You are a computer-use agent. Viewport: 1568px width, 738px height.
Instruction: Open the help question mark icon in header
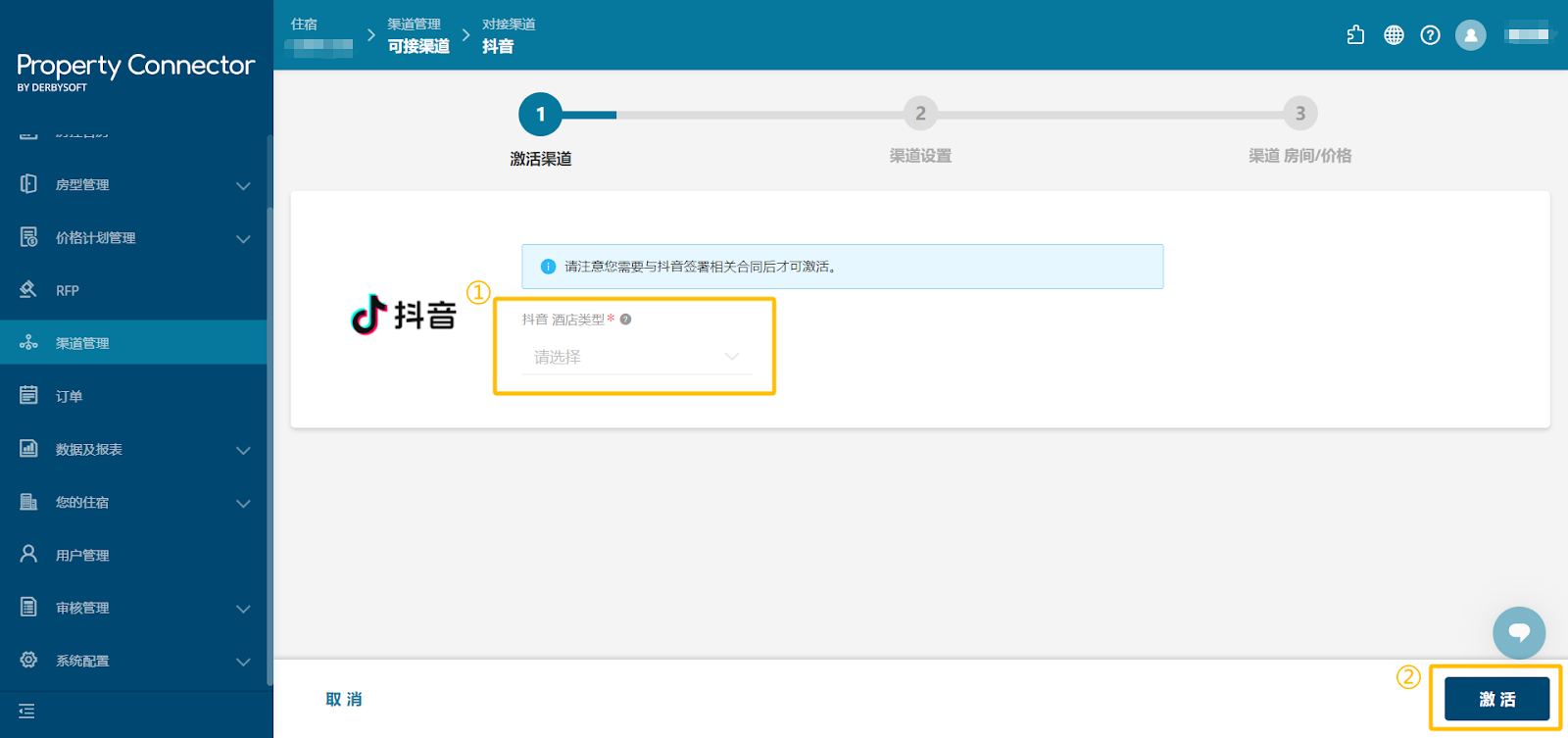click(1431, 35)
